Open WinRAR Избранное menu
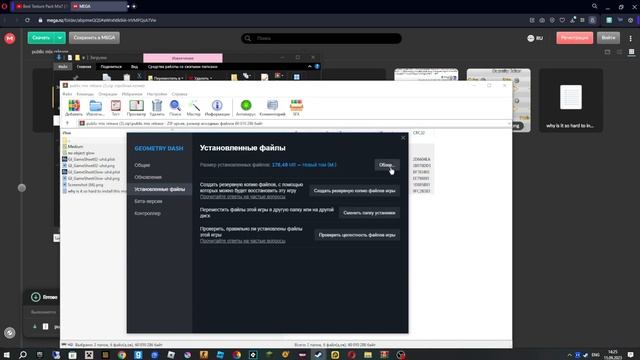 (x=132, y=94)
